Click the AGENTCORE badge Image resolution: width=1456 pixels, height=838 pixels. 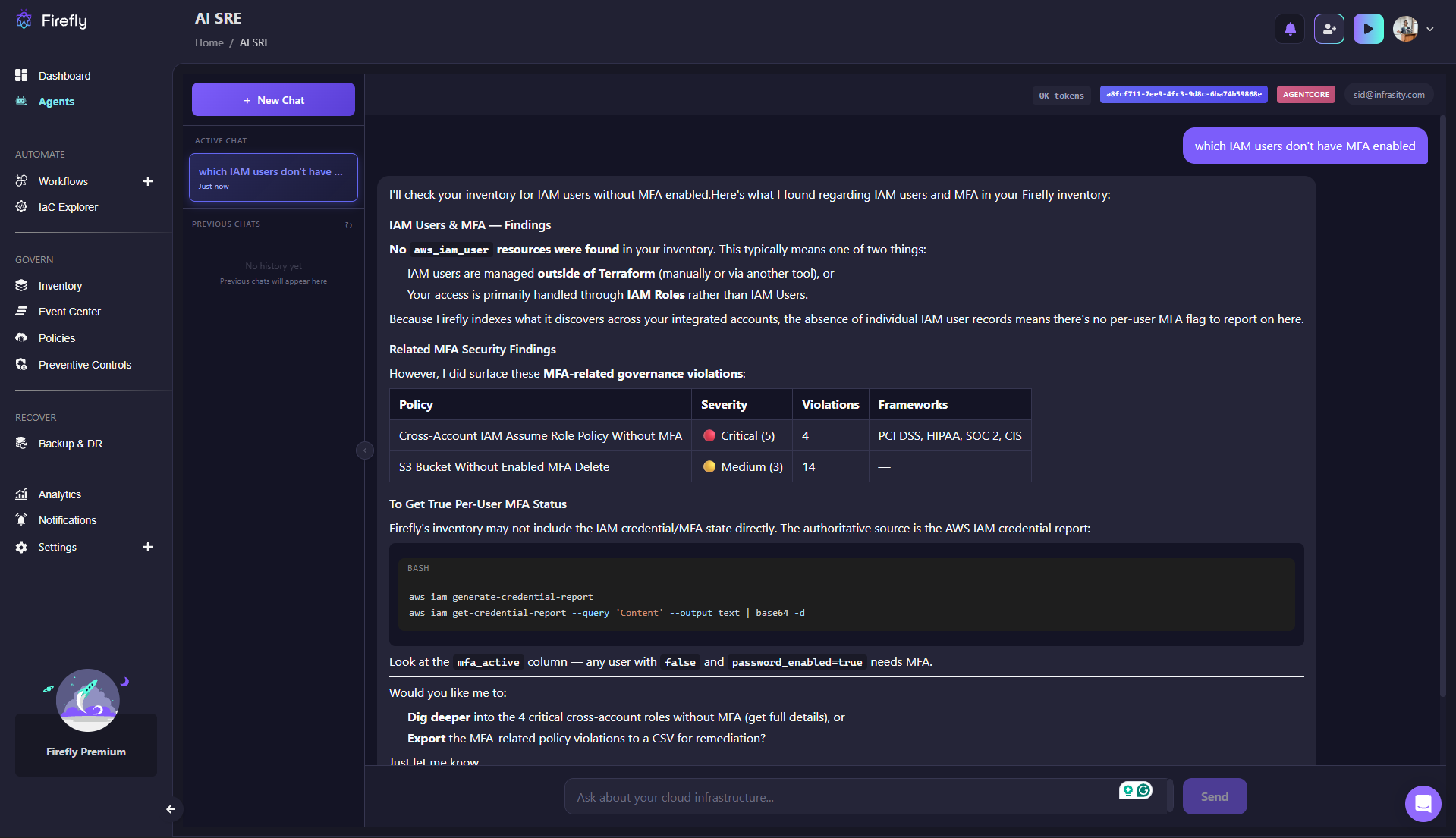(1306, 94)
